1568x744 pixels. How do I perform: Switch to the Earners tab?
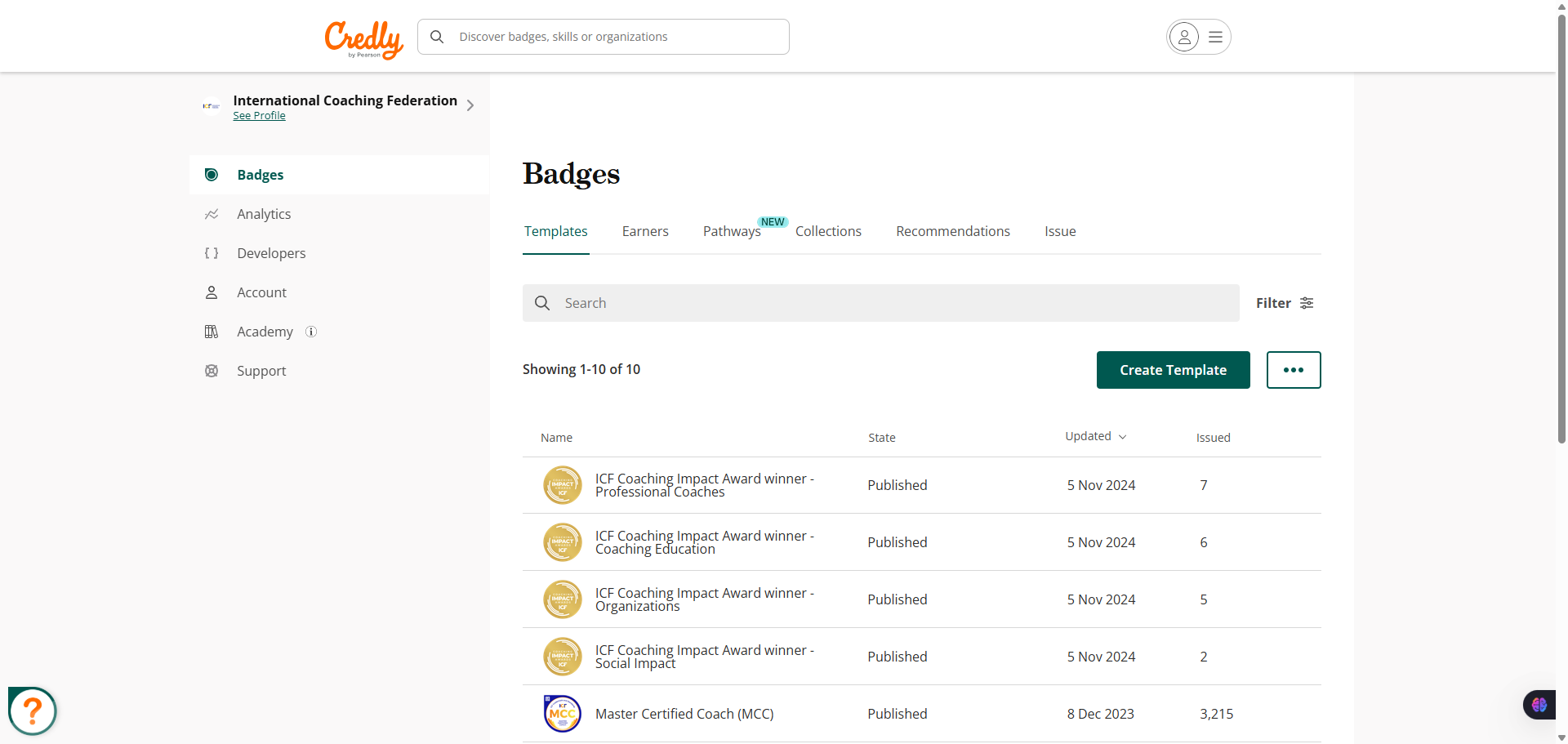click(x=645, y=231)
